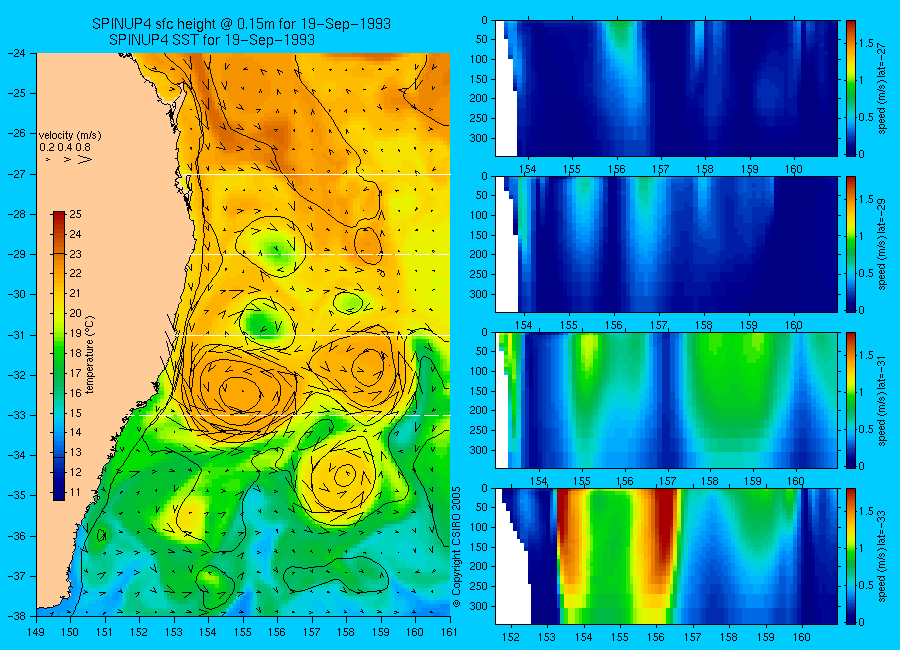
Task: Click the "11" tick on the temperature color bar
Action: (x=75, y=492)
